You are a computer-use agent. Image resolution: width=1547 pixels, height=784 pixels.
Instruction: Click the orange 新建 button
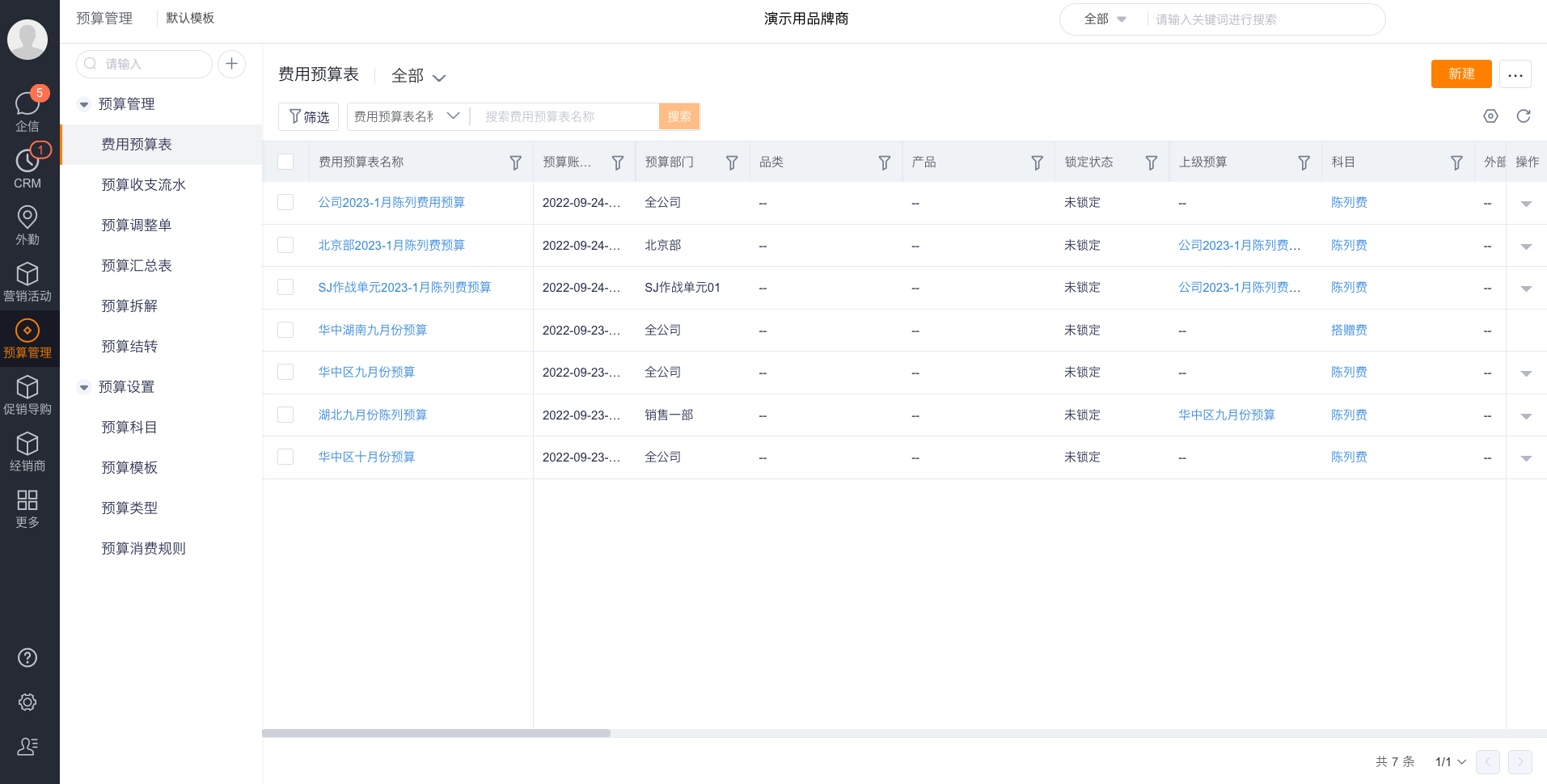click(x=1461, y=74)
